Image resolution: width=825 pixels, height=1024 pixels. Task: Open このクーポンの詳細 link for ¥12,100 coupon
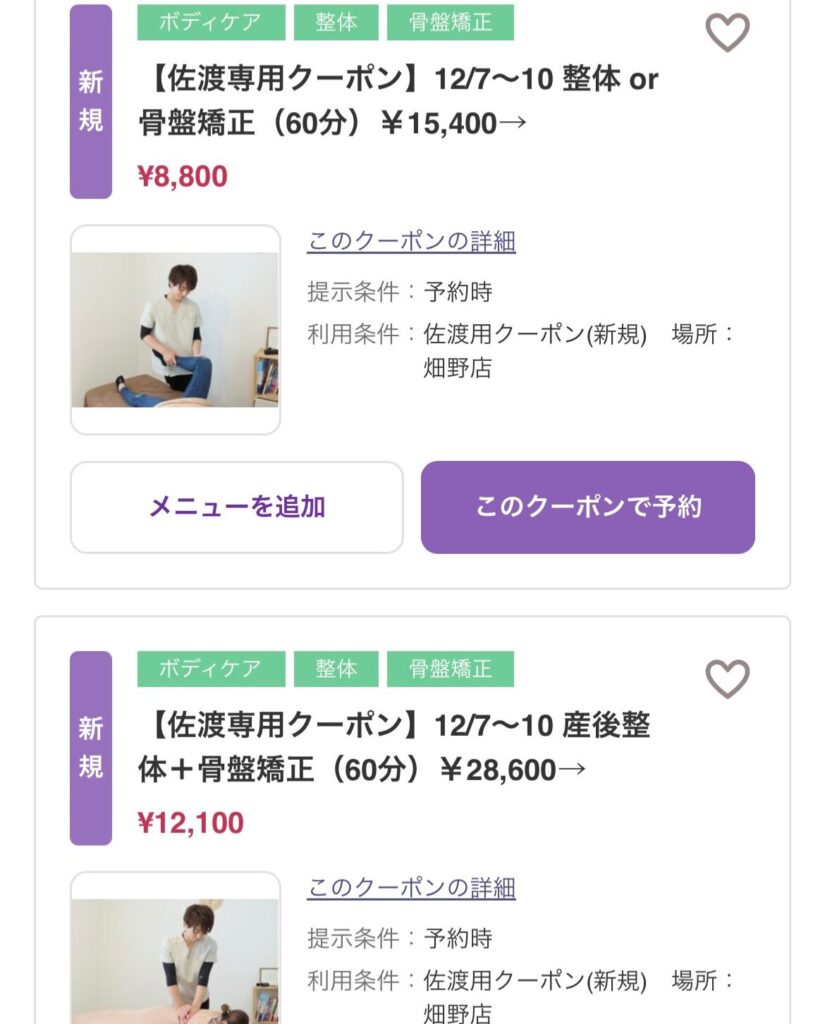tap(411, 887)
